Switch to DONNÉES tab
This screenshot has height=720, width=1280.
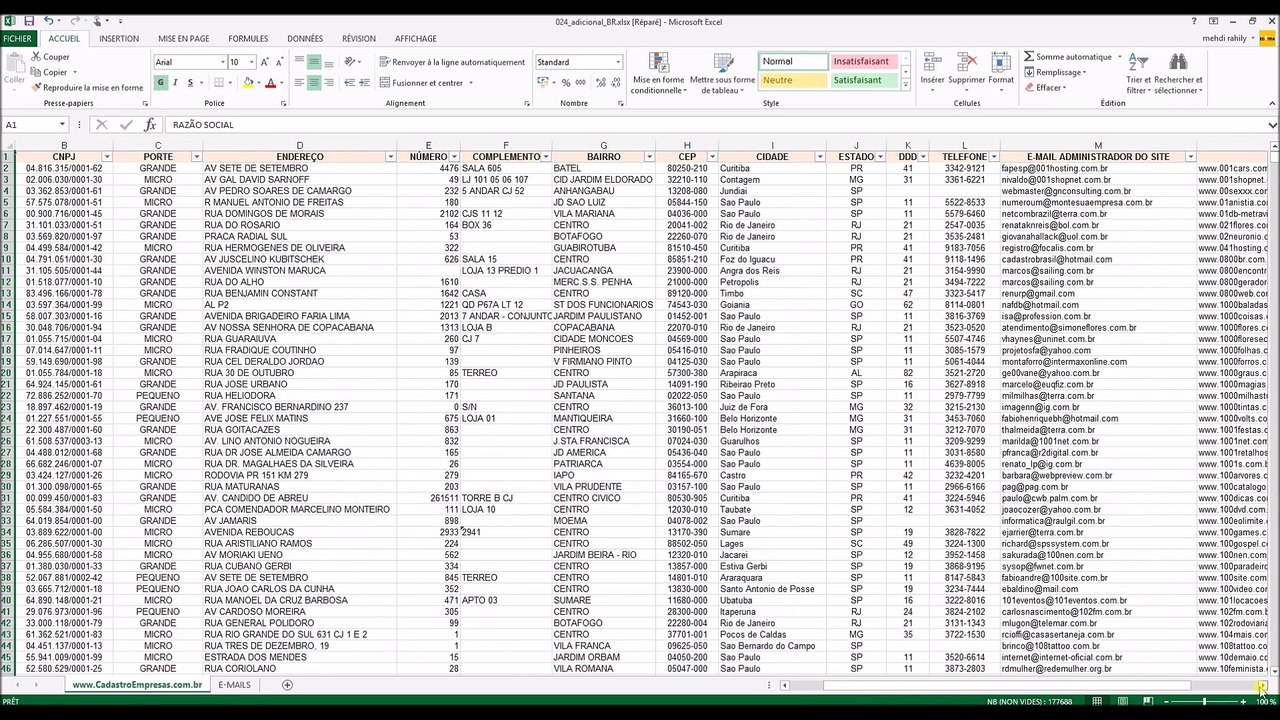click(305, 39)
